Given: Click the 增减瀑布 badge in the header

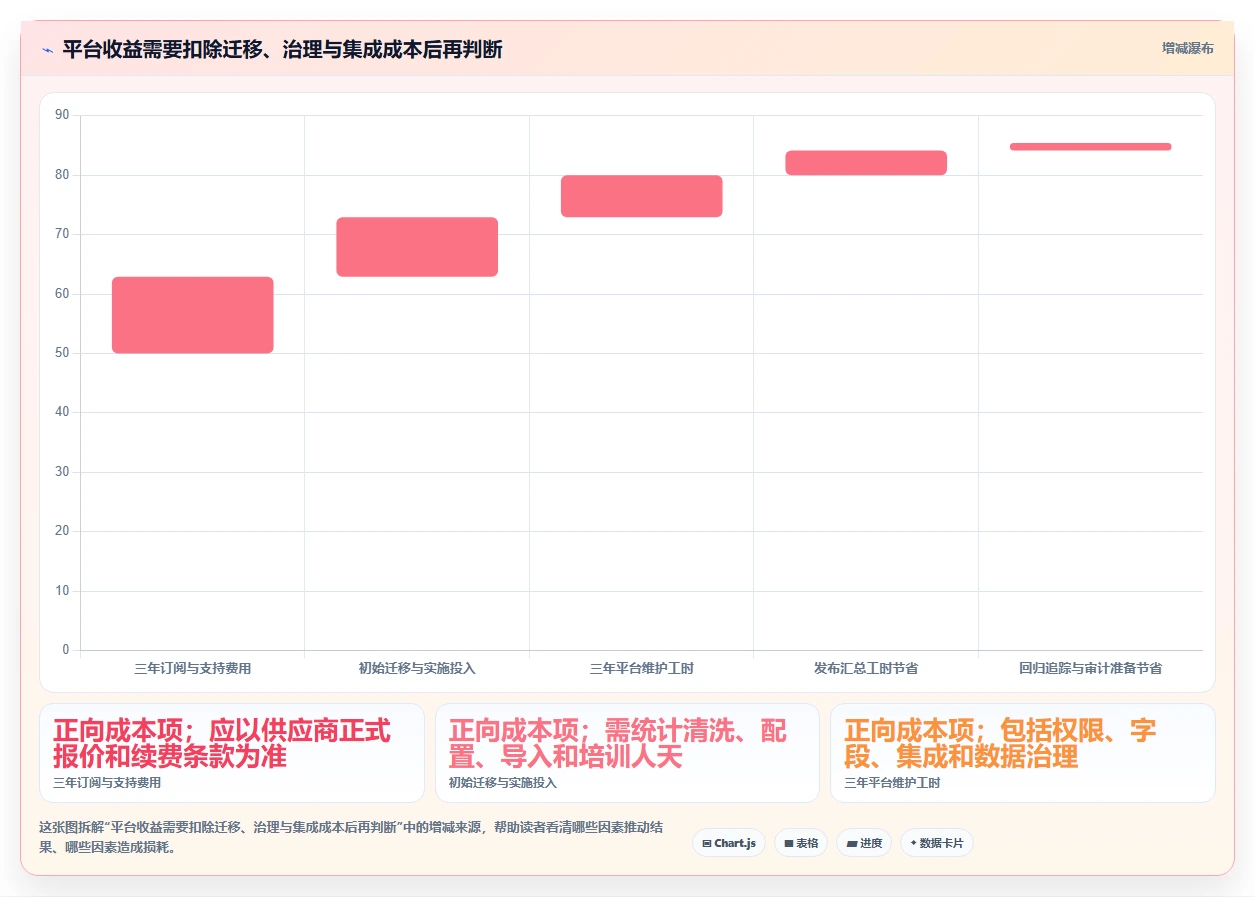Looking at the screenshot, I should (x=1187, y=48).
